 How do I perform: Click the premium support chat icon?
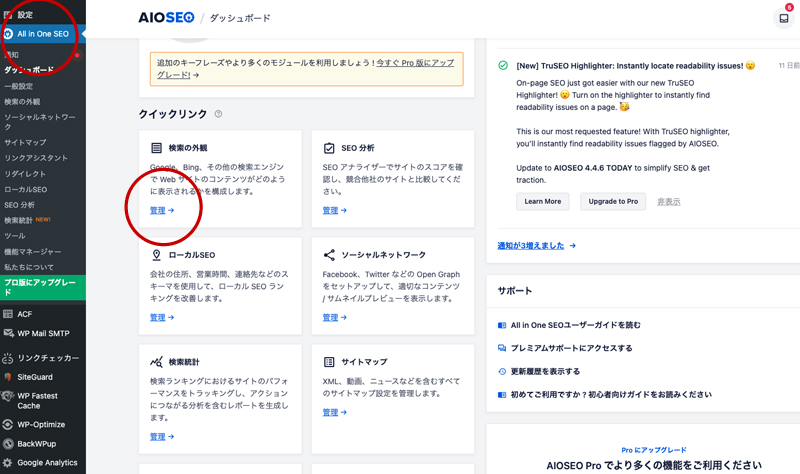(x=502, y=348)
